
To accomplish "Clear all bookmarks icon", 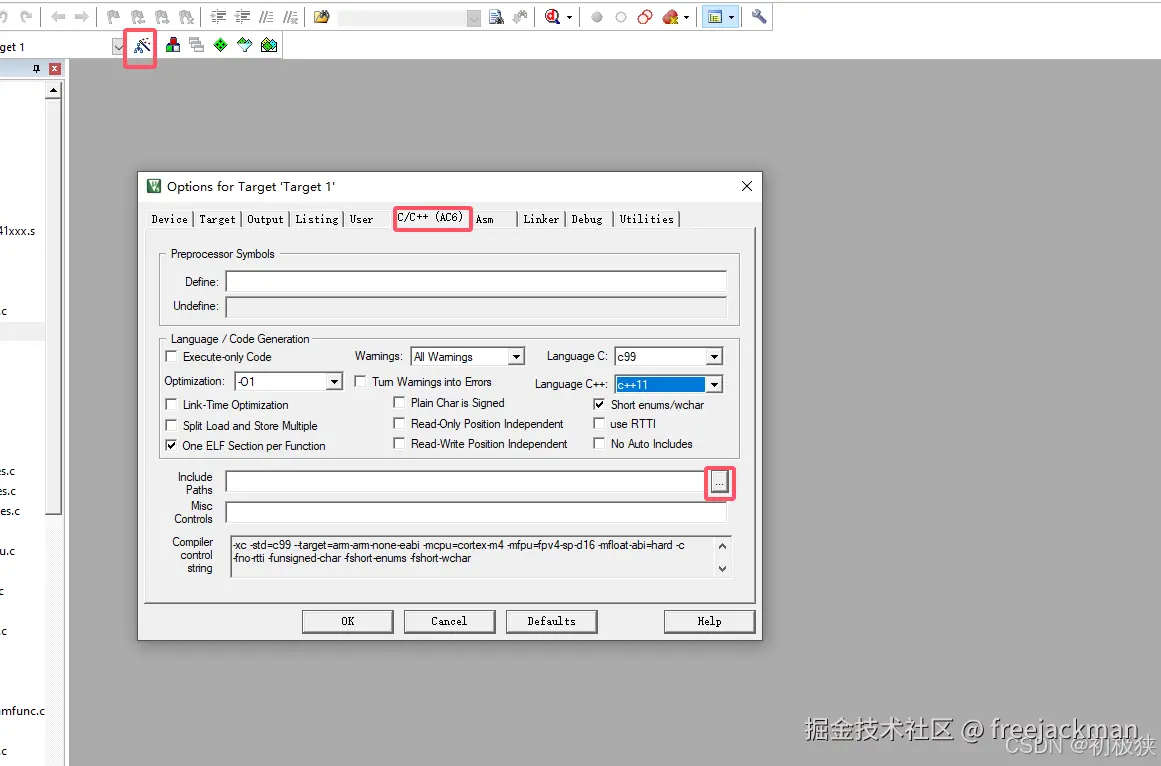I will click(x=187, y=16).
